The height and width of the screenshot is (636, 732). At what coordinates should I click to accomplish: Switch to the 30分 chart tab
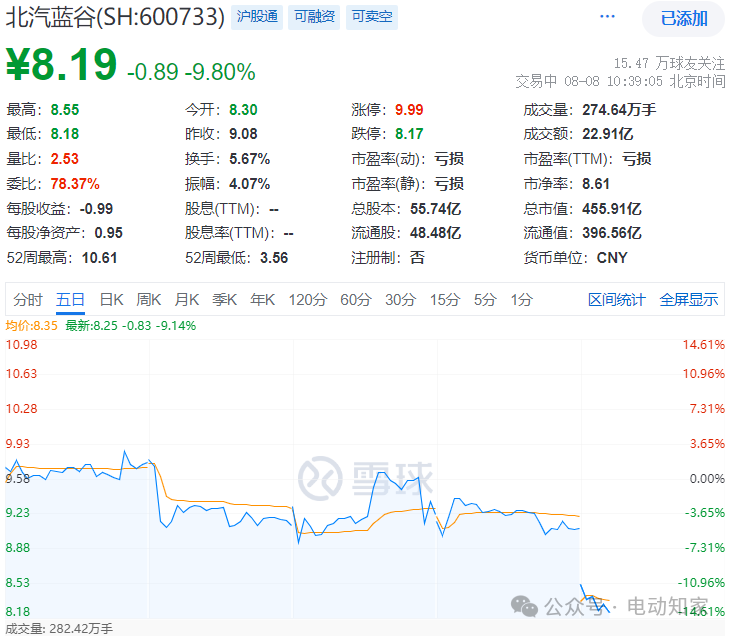click(401, 300)
